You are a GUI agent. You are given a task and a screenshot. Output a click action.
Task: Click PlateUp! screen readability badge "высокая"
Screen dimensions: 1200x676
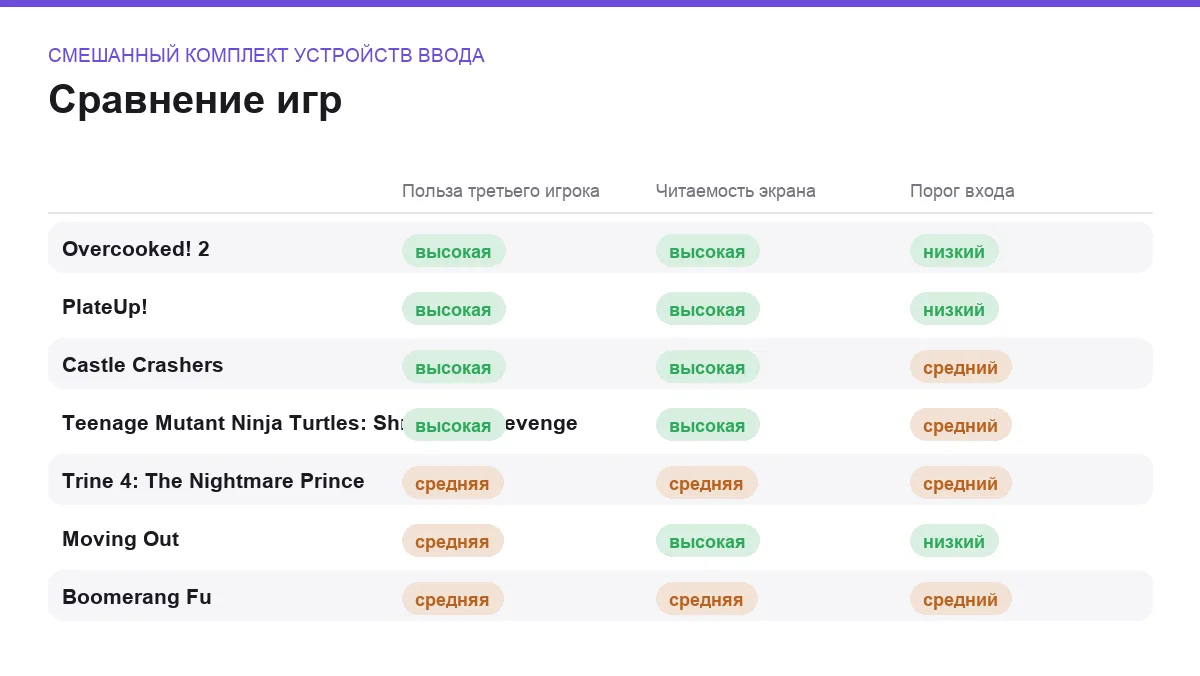point(708,309)
